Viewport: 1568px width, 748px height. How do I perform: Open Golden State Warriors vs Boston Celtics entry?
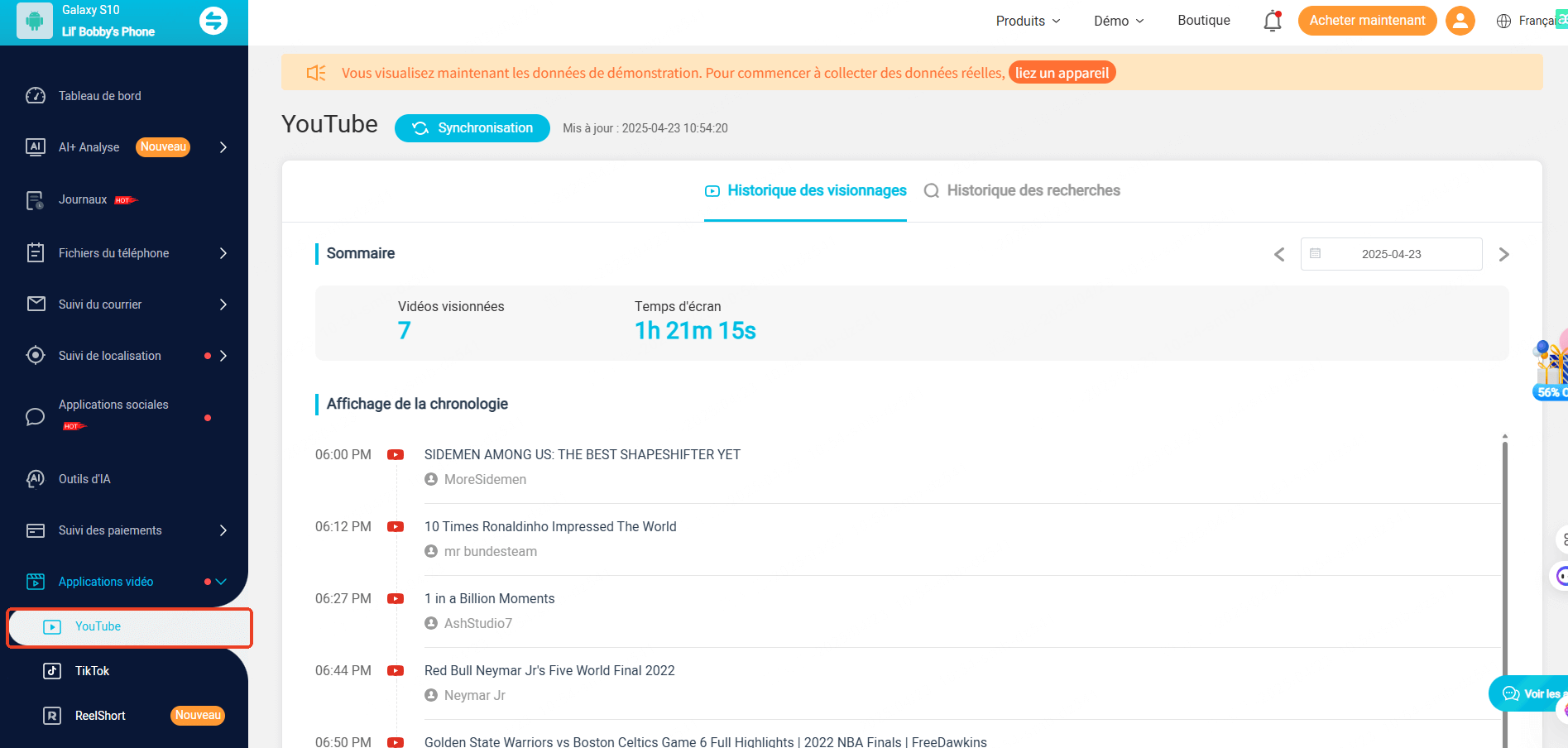706,742
